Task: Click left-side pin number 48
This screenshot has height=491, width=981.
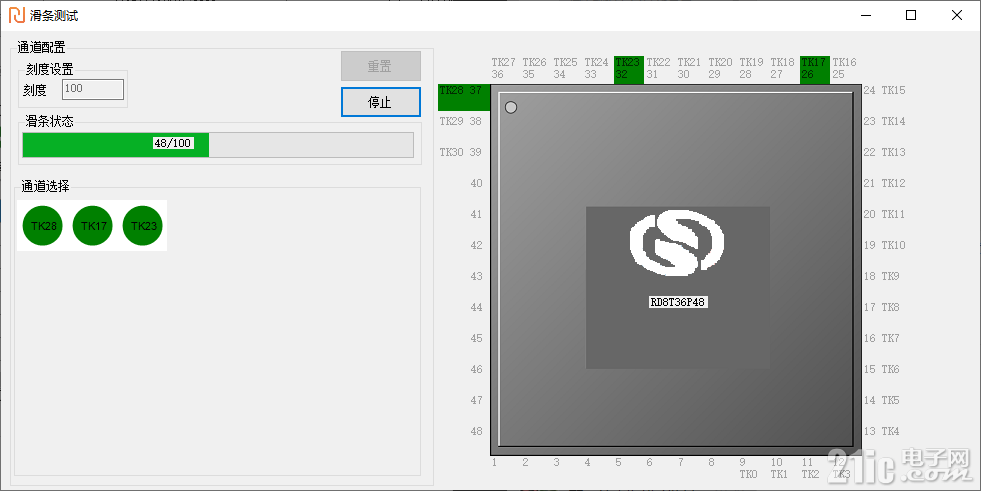Action: (x=477, y=431)
